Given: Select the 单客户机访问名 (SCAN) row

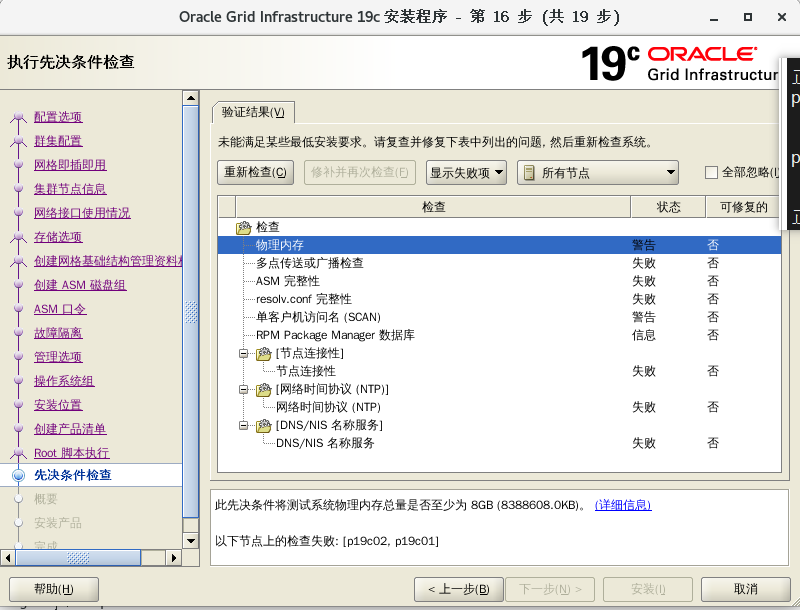Looking at the screenshot, I should (499, 317).
